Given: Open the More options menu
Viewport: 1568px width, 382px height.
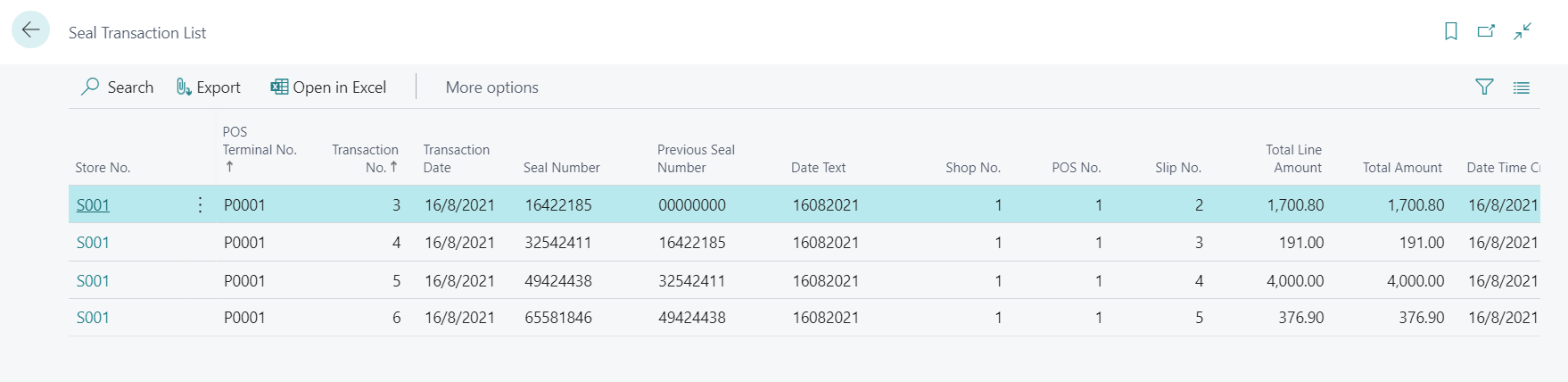Looking at the screenshot, I should tap(491, 87).
